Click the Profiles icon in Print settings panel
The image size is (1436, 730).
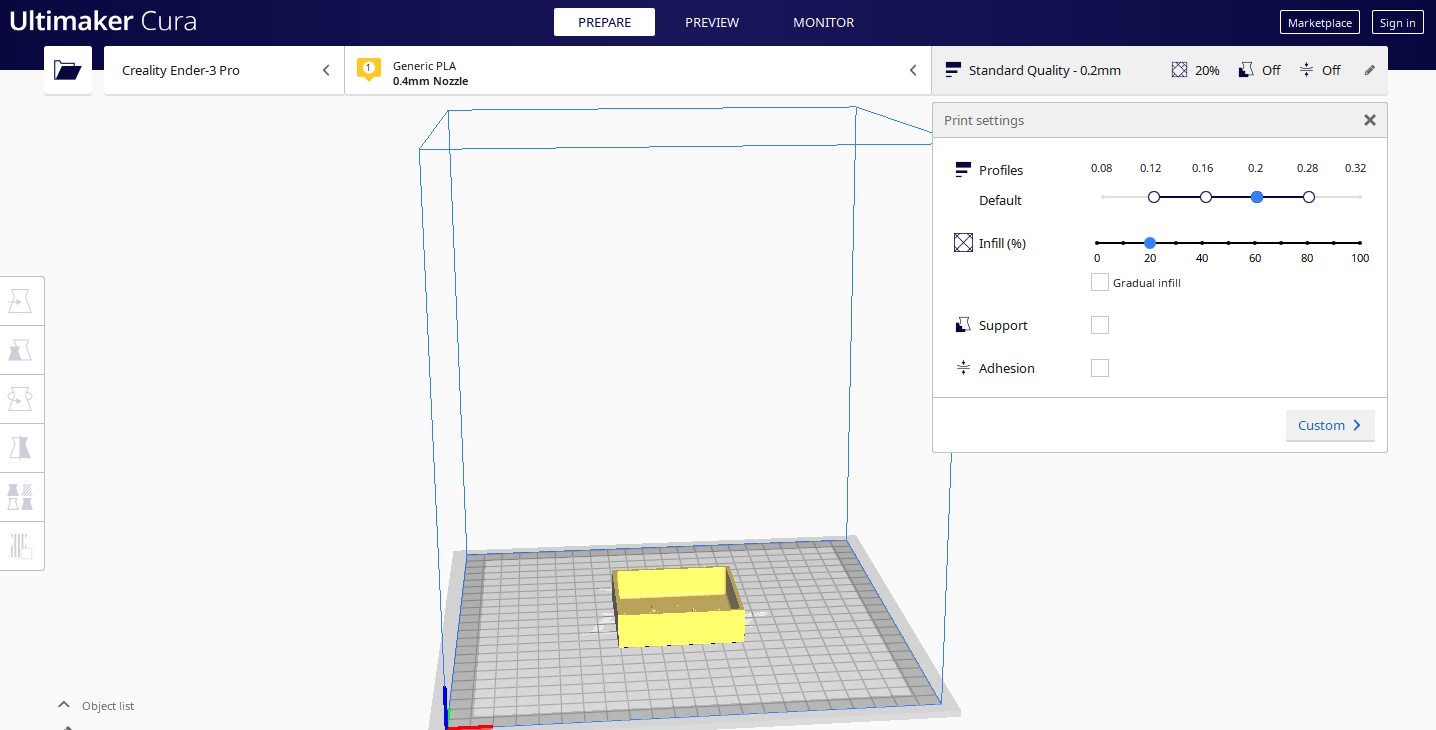[x=963, y=169]
